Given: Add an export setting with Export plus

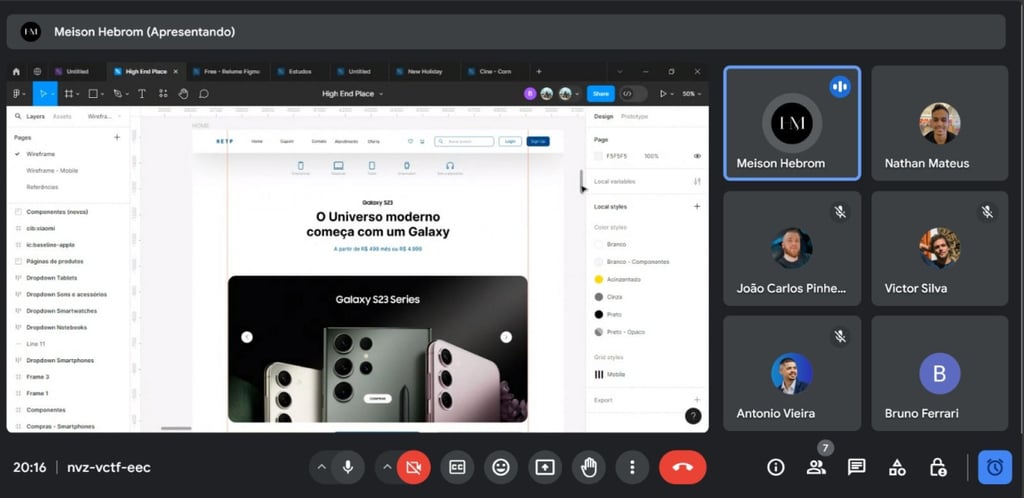Looking at the screenshot, I should (x=697, y=399).
